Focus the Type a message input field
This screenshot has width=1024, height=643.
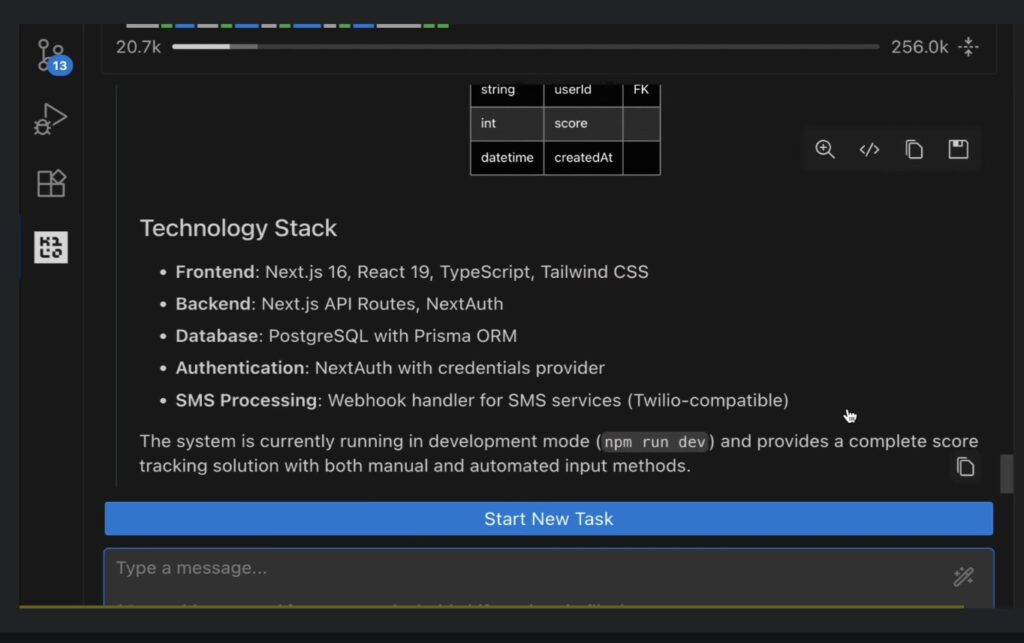pos(520,569)
